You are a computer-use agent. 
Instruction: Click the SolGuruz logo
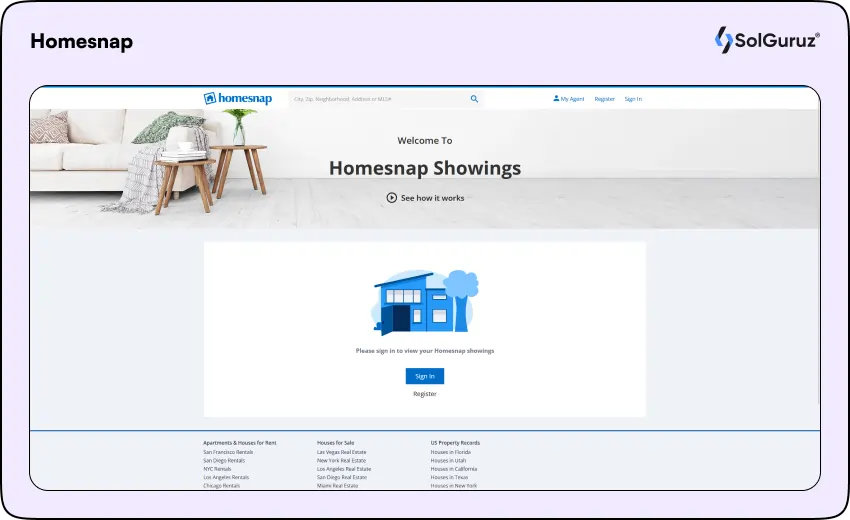pyautogui.click(x=767, y=40)
